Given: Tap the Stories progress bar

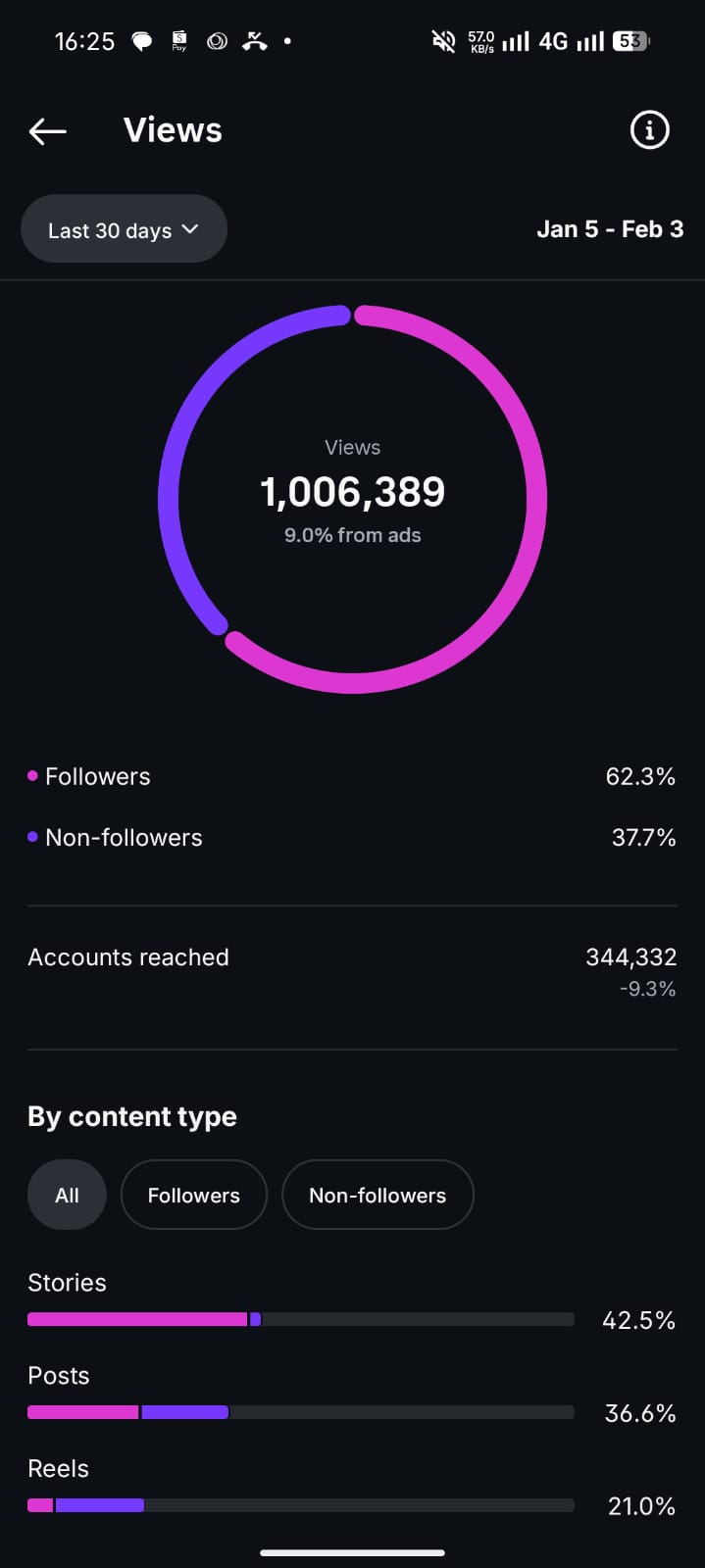Looking at the screenshot, I should click(x=300, y=1319).
